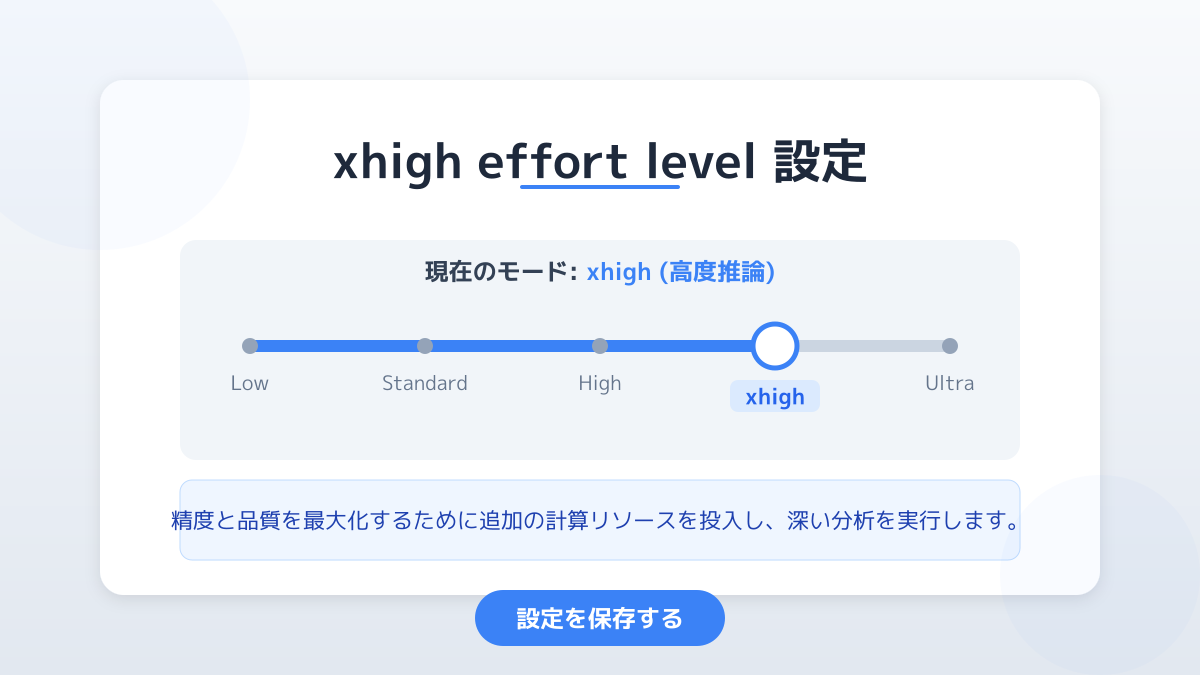
Task: Click the round xhigh slider handle
Action: coord(775,346)
